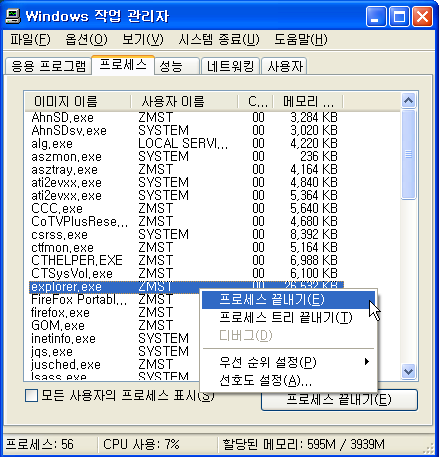This screenshot has width=439, height=457.
Task: Select the firefox.exe process
Action: [114, 313]
